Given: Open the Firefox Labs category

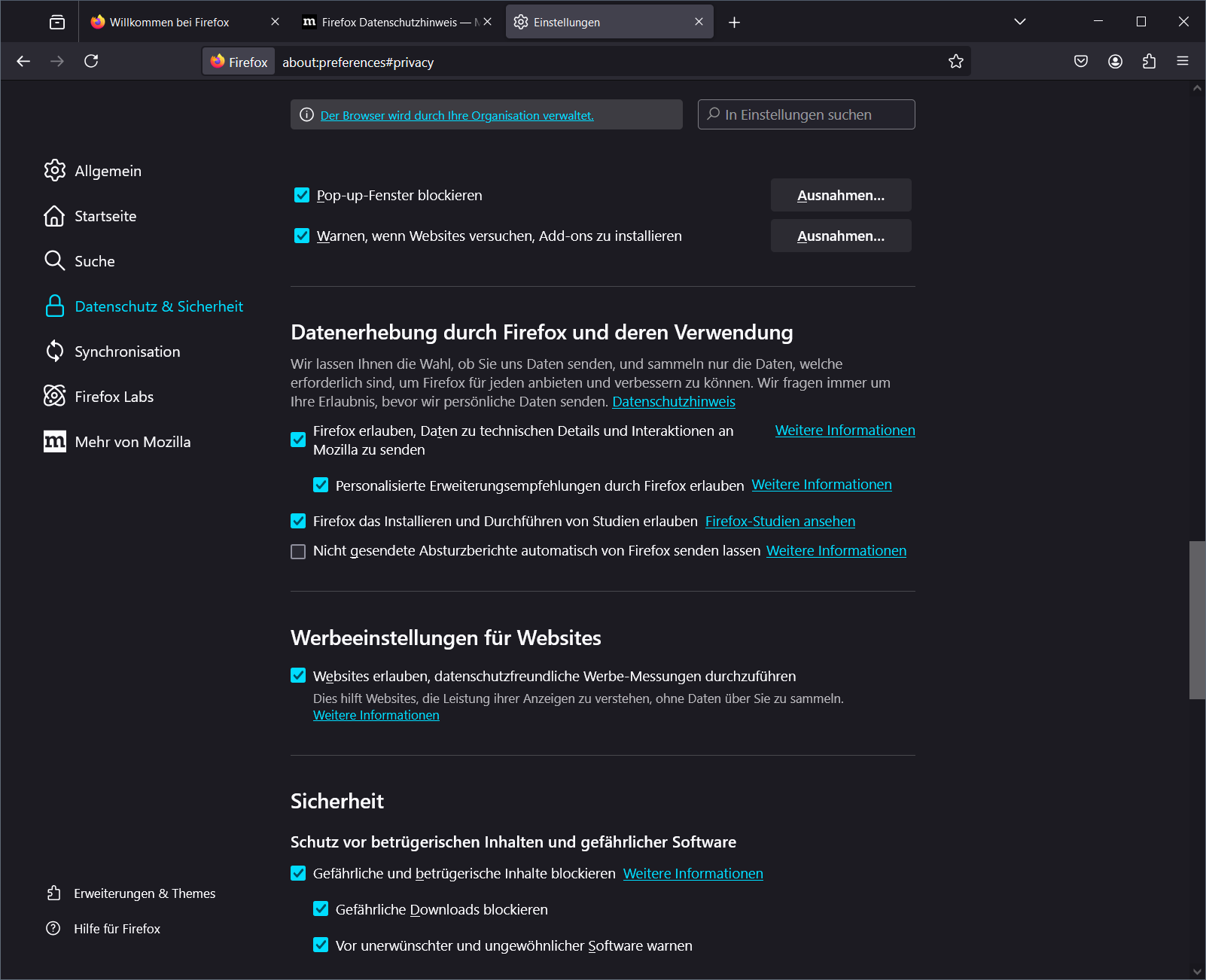Looking at the screenshot, I should [99, 397].
